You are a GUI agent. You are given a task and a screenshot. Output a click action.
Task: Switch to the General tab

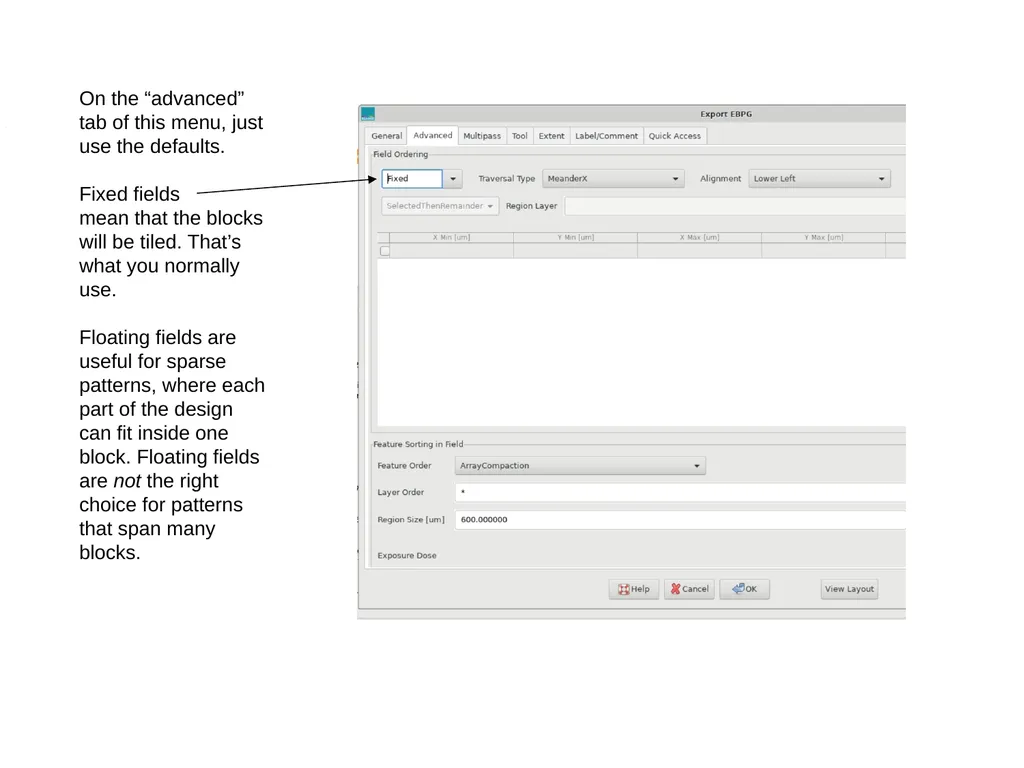[387, 136]
